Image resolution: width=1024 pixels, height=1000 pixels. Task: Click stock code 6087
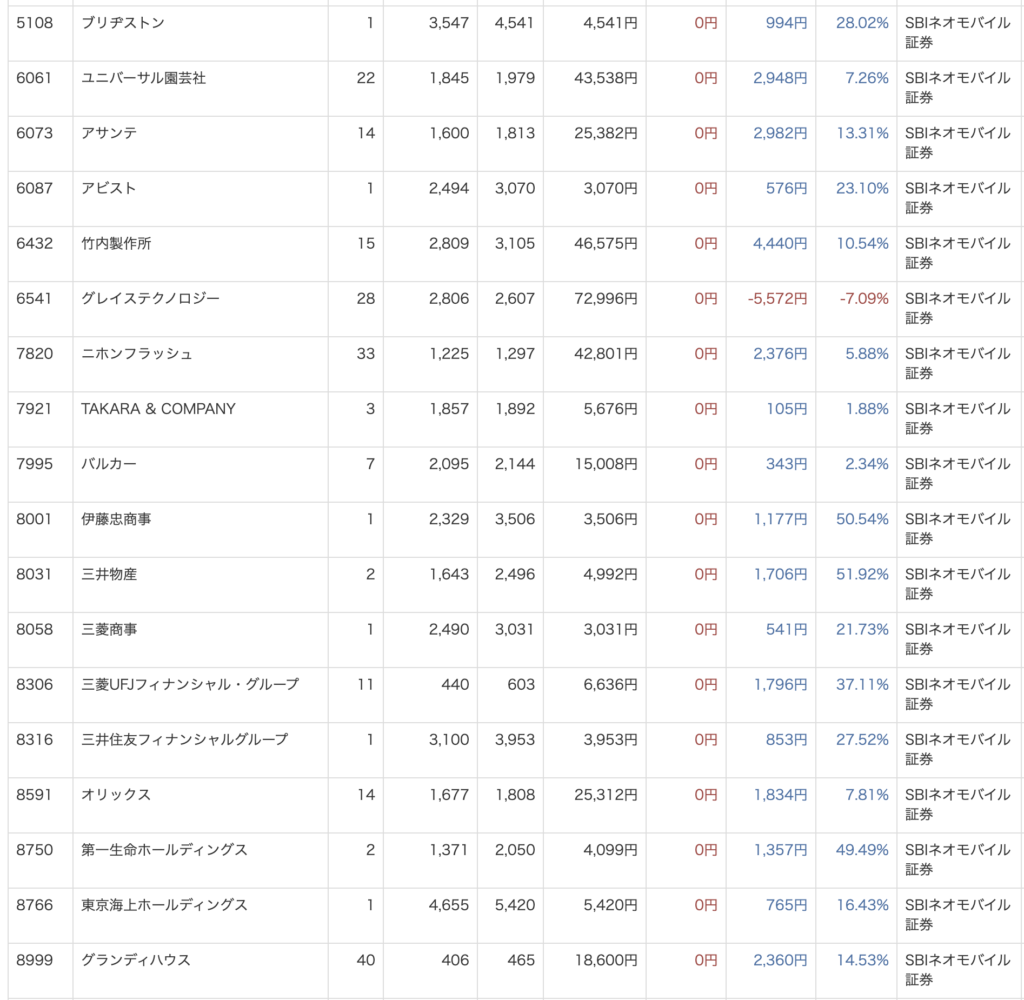pos(35,189)
